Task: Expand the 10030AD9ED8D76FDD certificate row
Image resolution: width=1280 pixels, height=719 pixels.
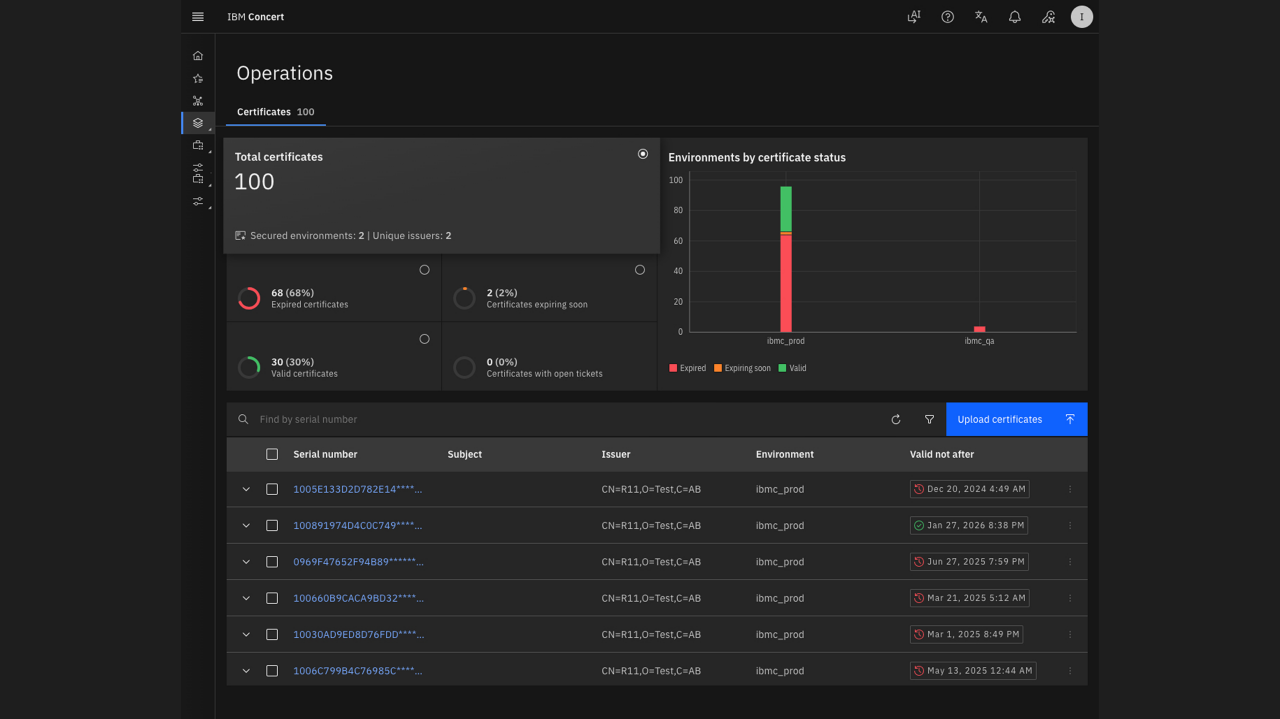Action: tap(246, 634)
